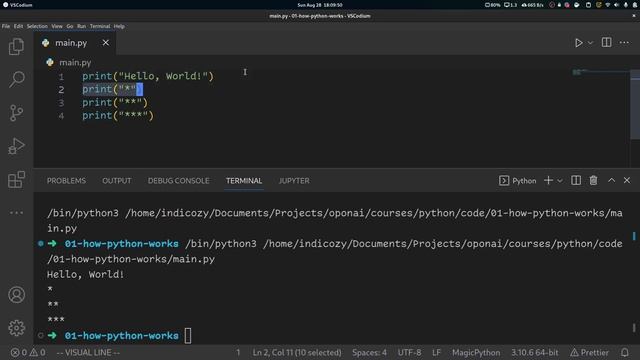Open the Source Control view
Image resolution: width=640 pixels, height=360 pixels.
click(16, 113)
